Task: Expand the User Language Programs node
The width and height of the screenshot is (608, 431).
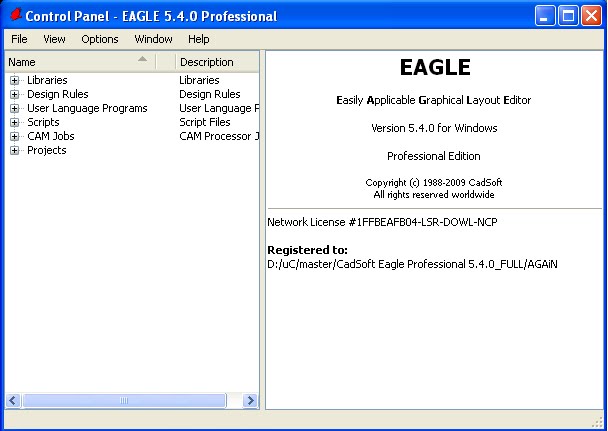Action: point(14,108)
